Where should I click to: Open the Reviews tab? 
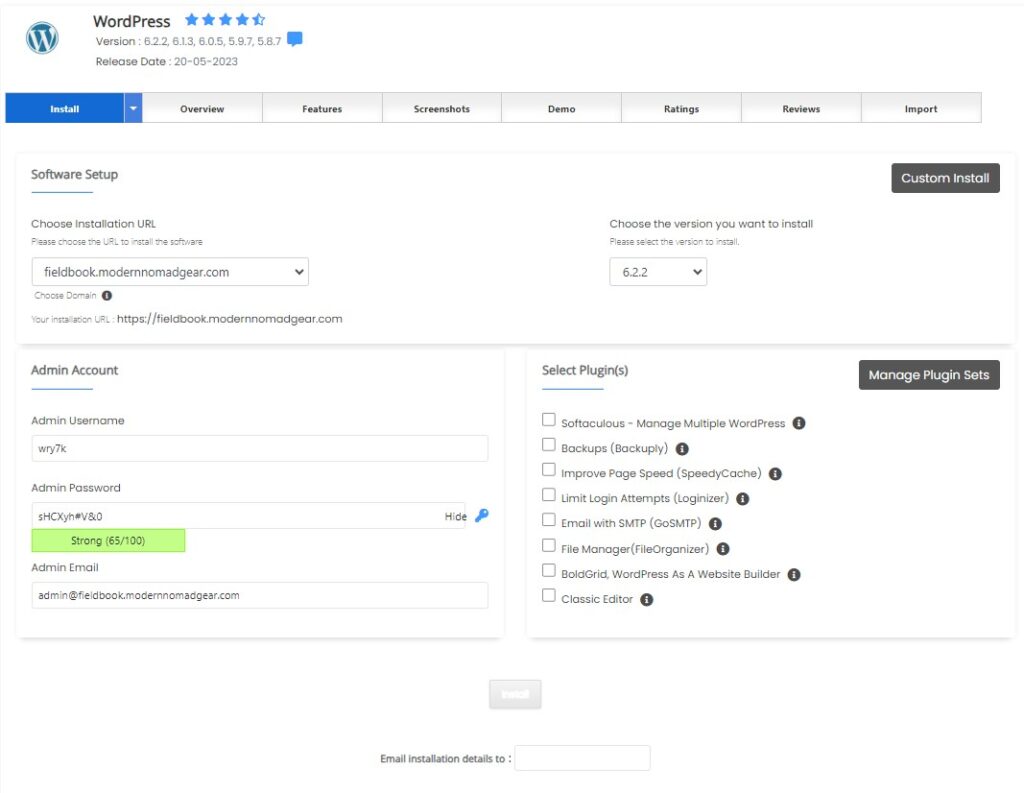coord(801,109)
